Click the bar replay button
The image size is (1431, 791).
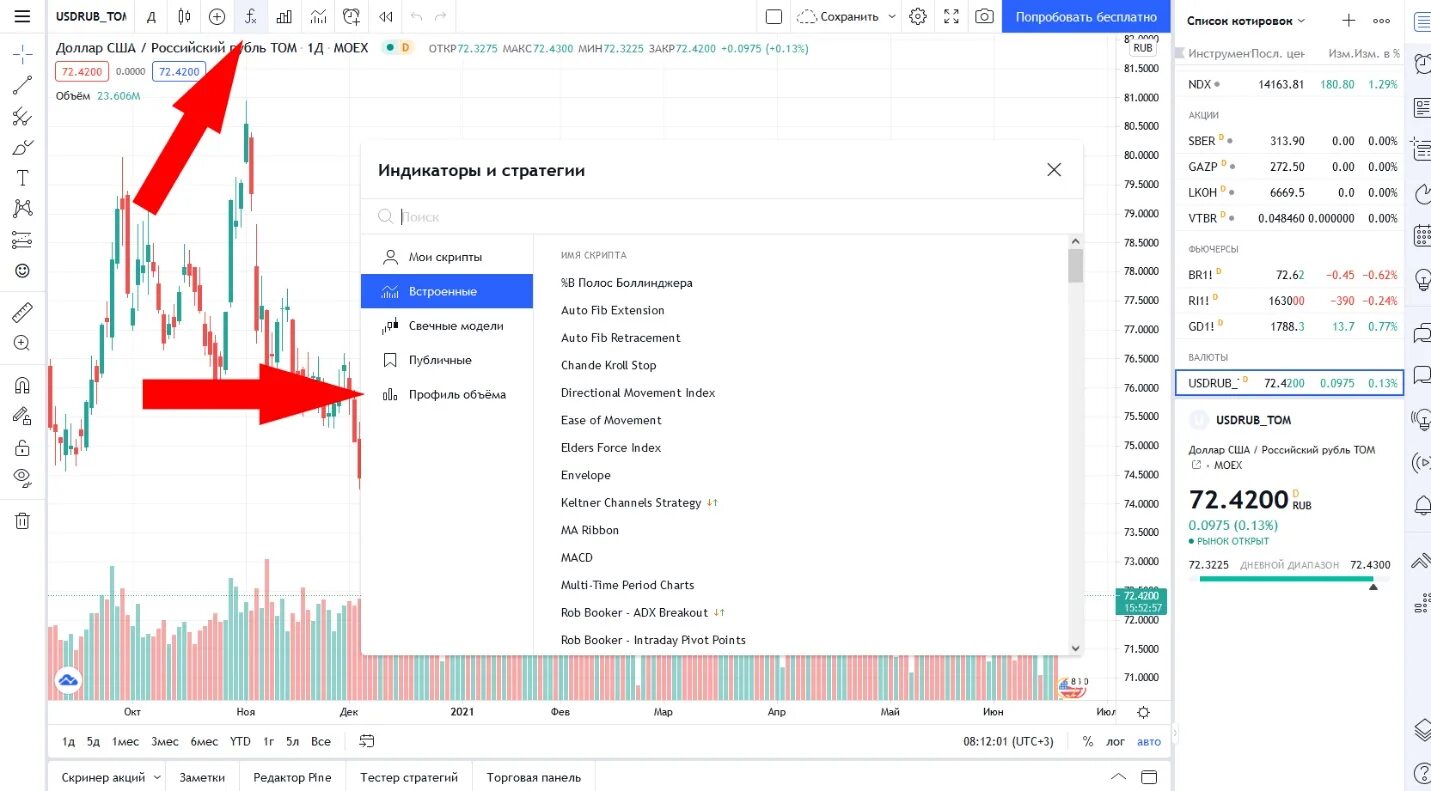[x=385, y=16]
